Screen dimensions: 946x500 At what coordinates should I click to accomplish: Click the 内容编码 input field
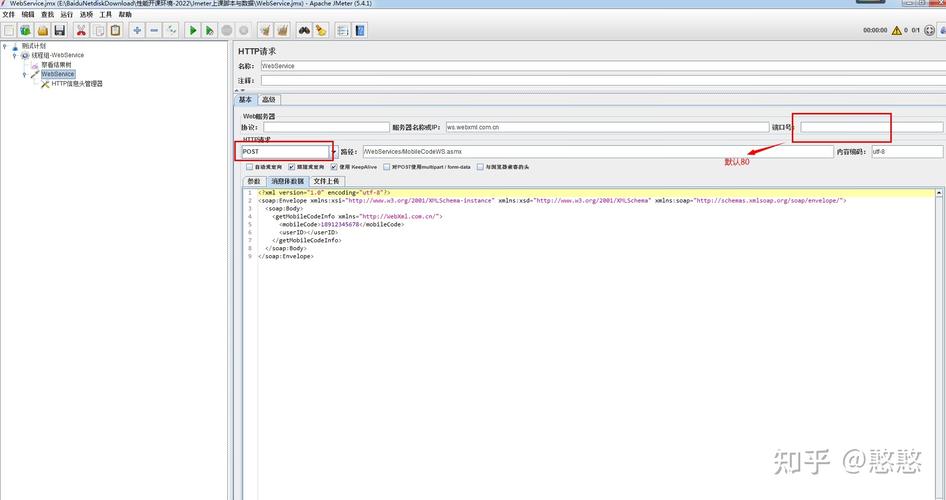907,152
